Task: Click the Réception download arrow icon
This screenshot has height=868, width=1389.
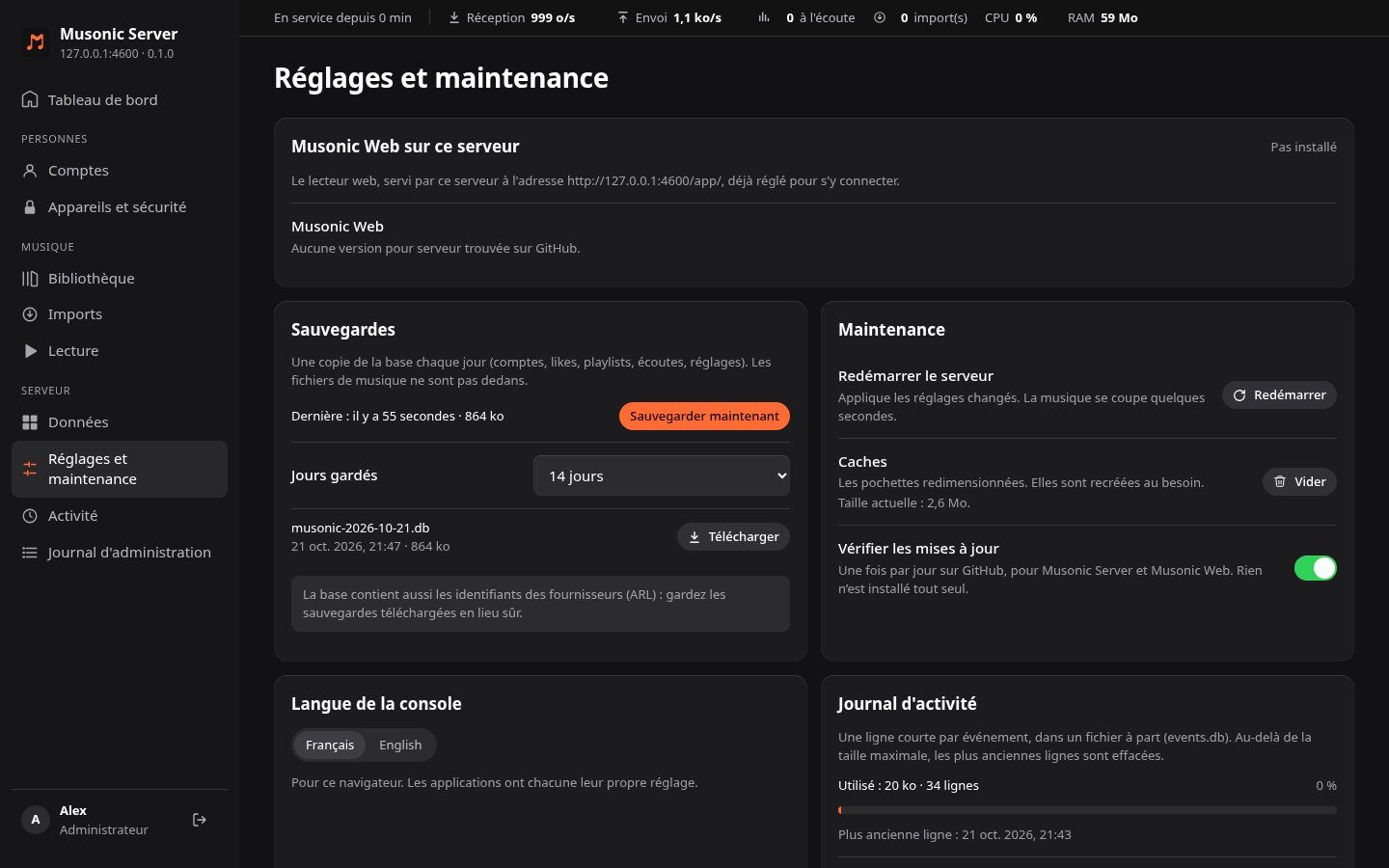Action: [x=454, y=17]
